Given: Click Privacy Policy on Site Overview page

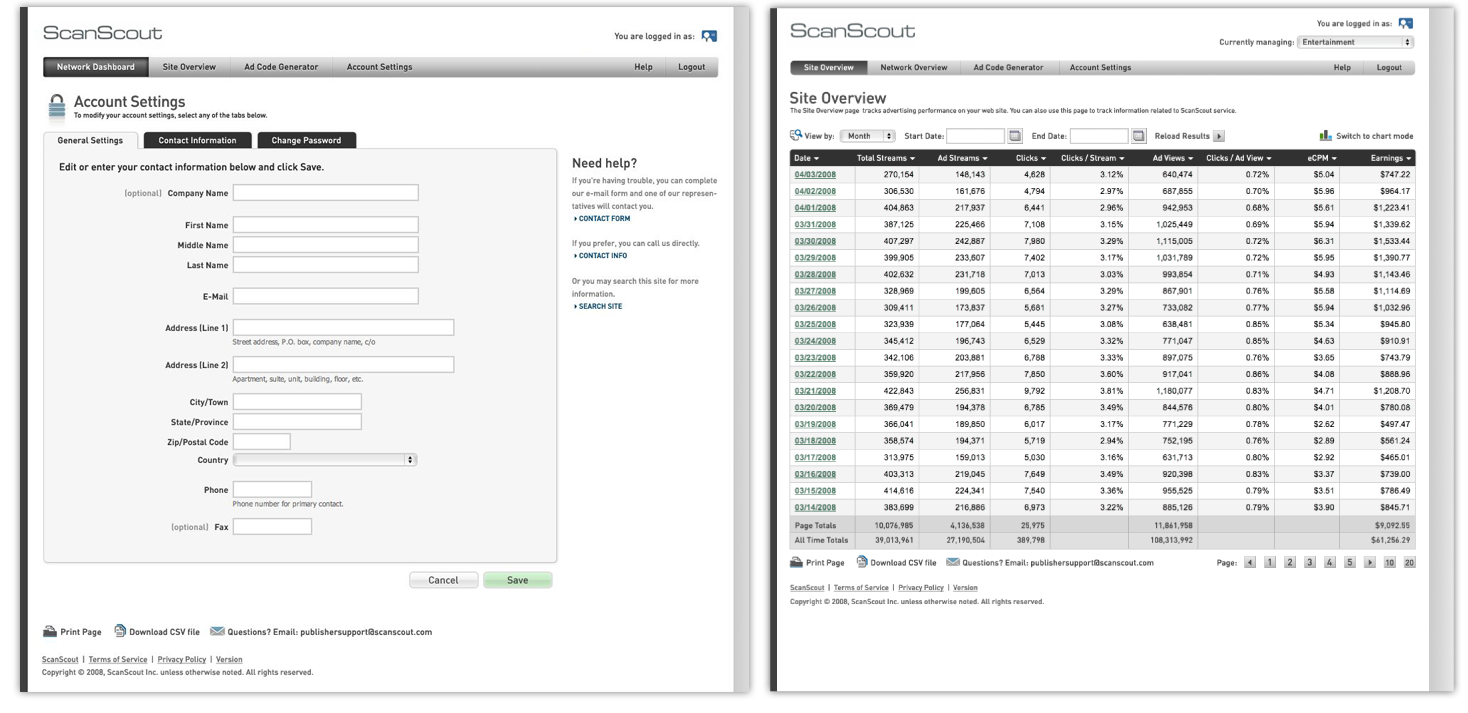Looking at the screenshot, I should (921, 588).
